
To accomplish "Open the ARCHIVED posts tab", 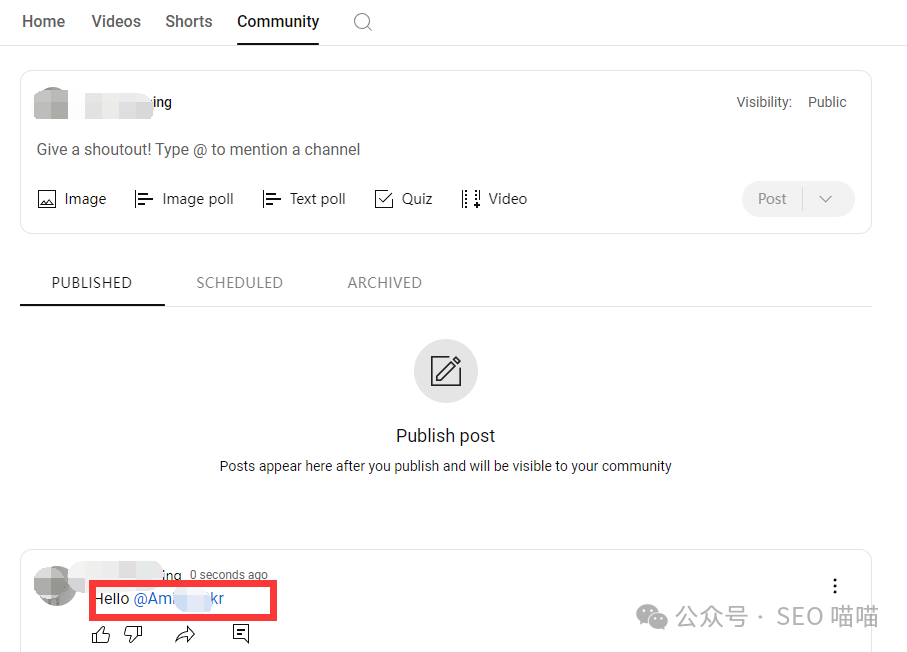I will [x=385, y=283].
